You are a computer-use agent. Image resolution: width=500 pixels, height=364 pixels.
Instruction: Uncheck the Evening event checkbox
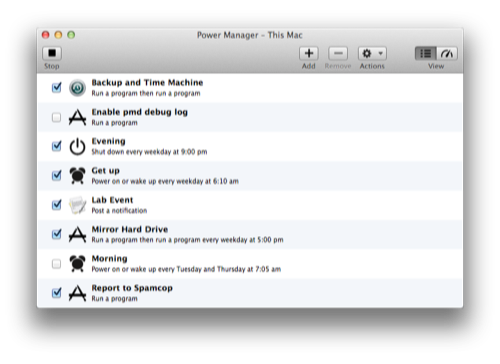[57, 146]
